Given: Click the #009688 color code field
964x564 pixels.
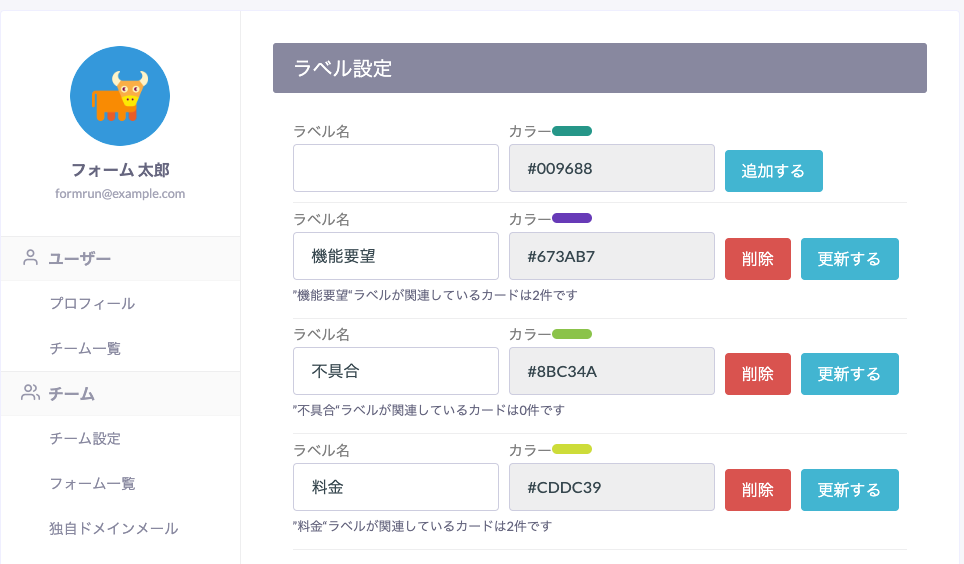Looking at the screenshot, I should 611,168.
